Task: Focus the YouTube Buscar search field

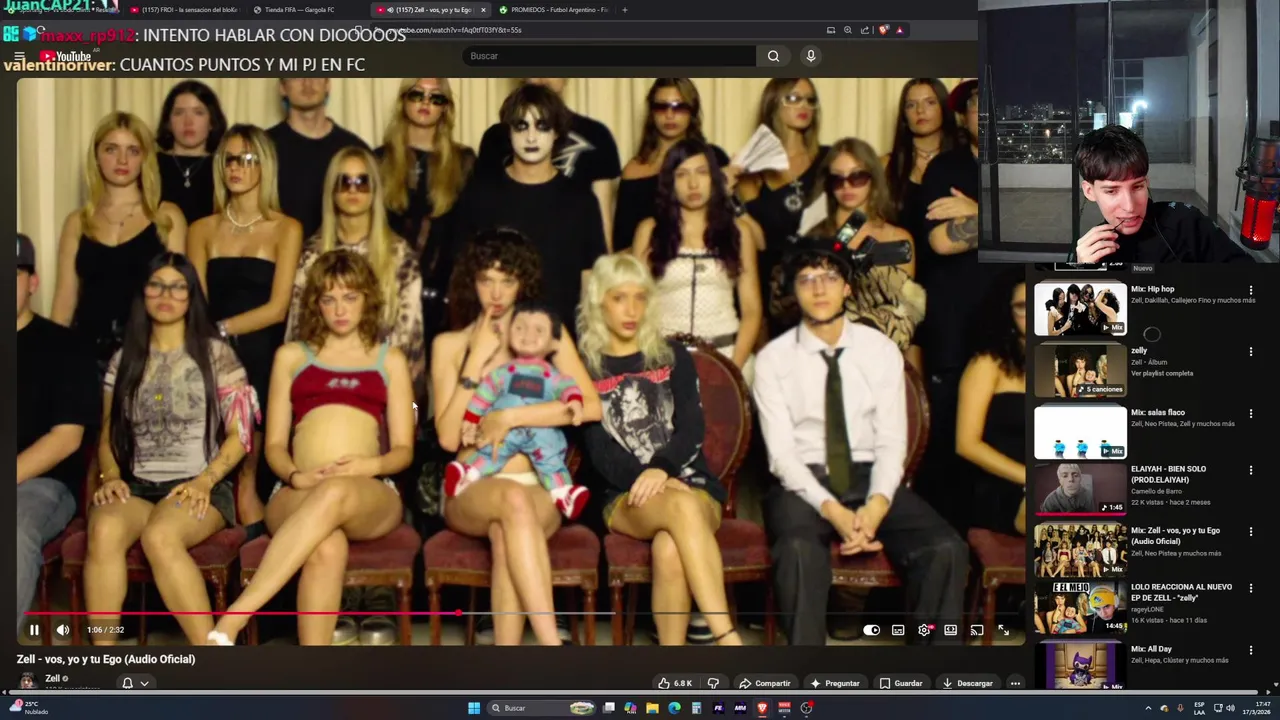Action: tap(609, 56)
